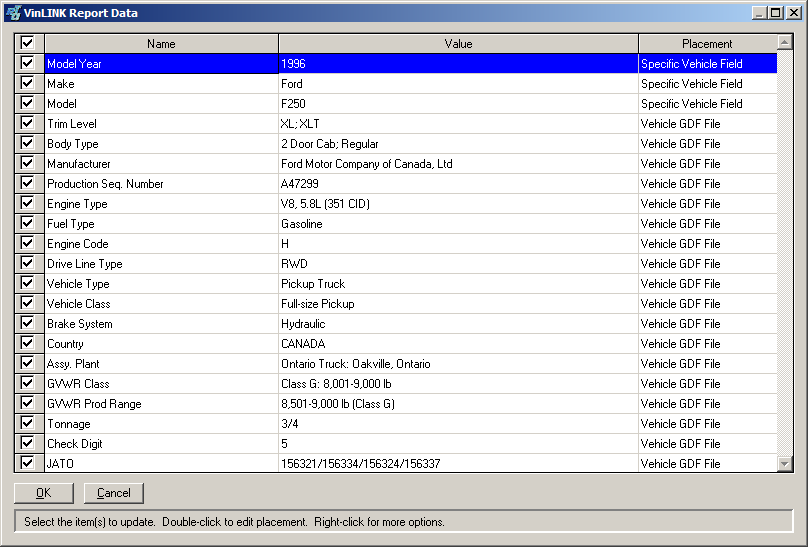
Task: Toggle the select-all checkbox in header
Action: [x=27, y=44]
